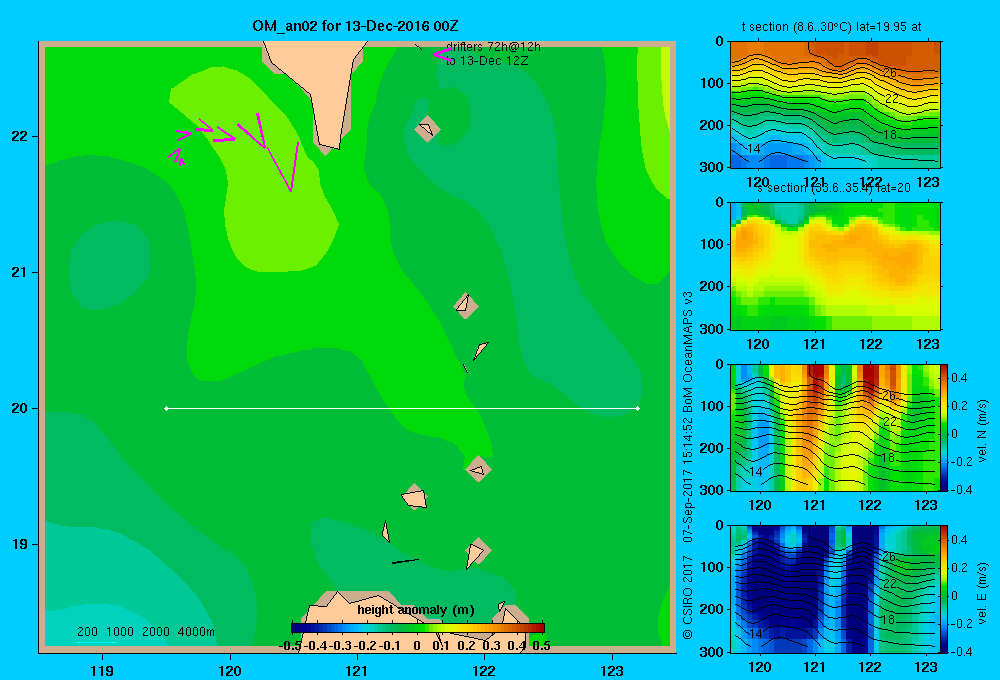Image resolution: width=1000 pixels, height=680 pixels.
Task: Click the "-0.5" tick on height anomaly scale
Action: [x=290, y=646]
